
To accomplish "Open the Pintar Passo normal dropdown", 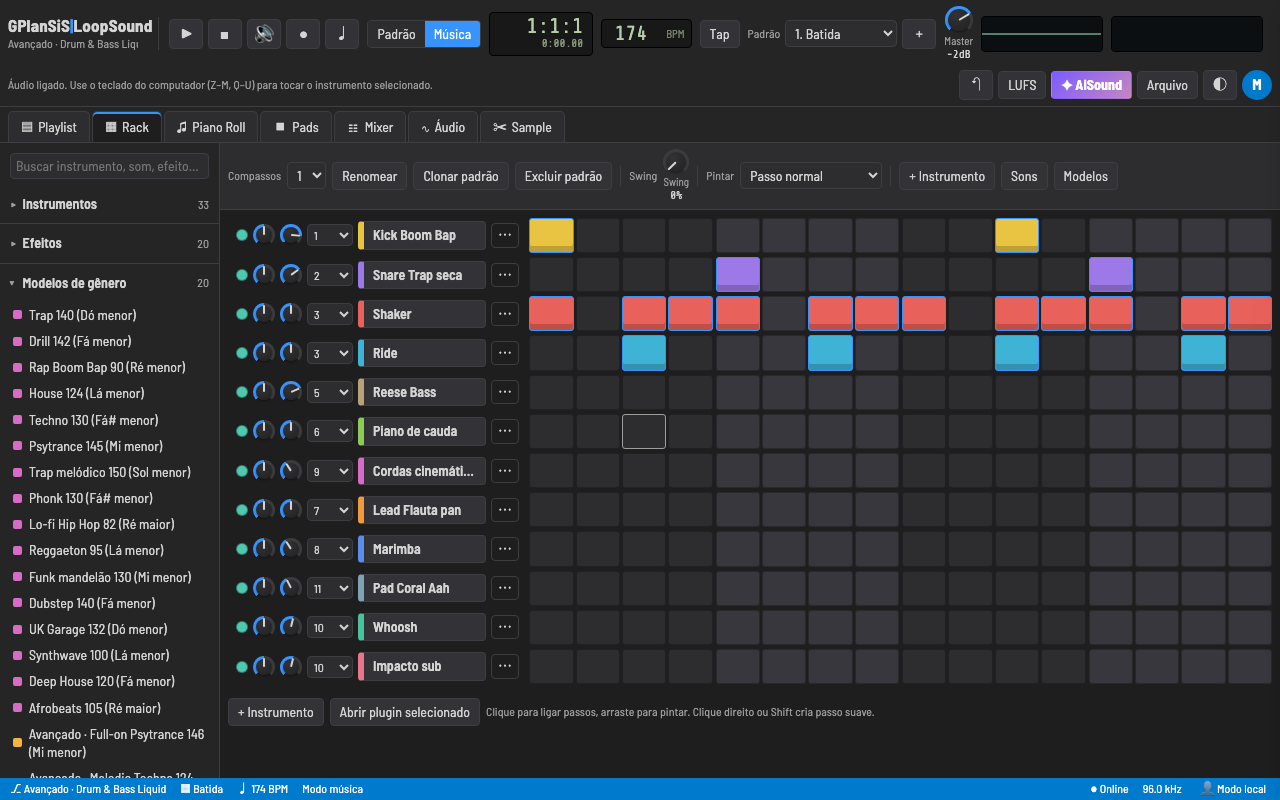I will pyautogui.click(x=811, y=176).
